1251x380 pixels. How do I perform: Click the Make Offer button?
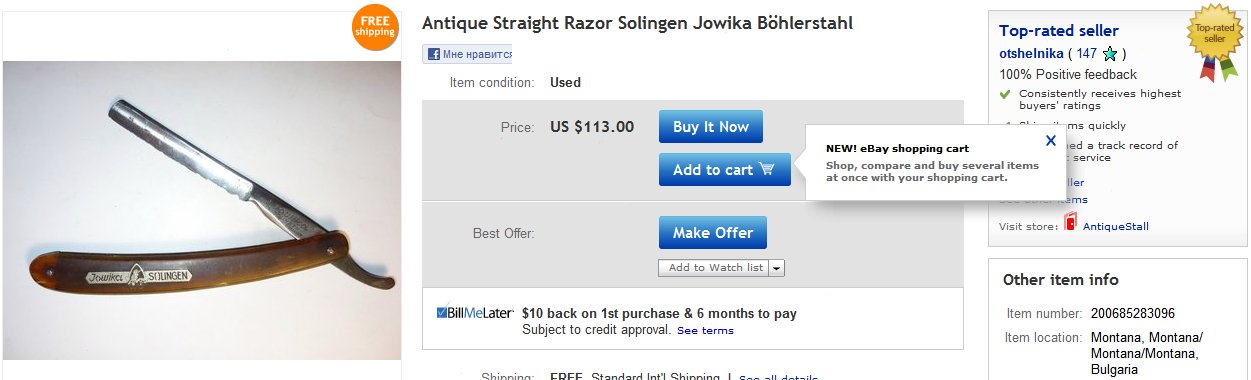pyautogui.click(x=713, y=233)
